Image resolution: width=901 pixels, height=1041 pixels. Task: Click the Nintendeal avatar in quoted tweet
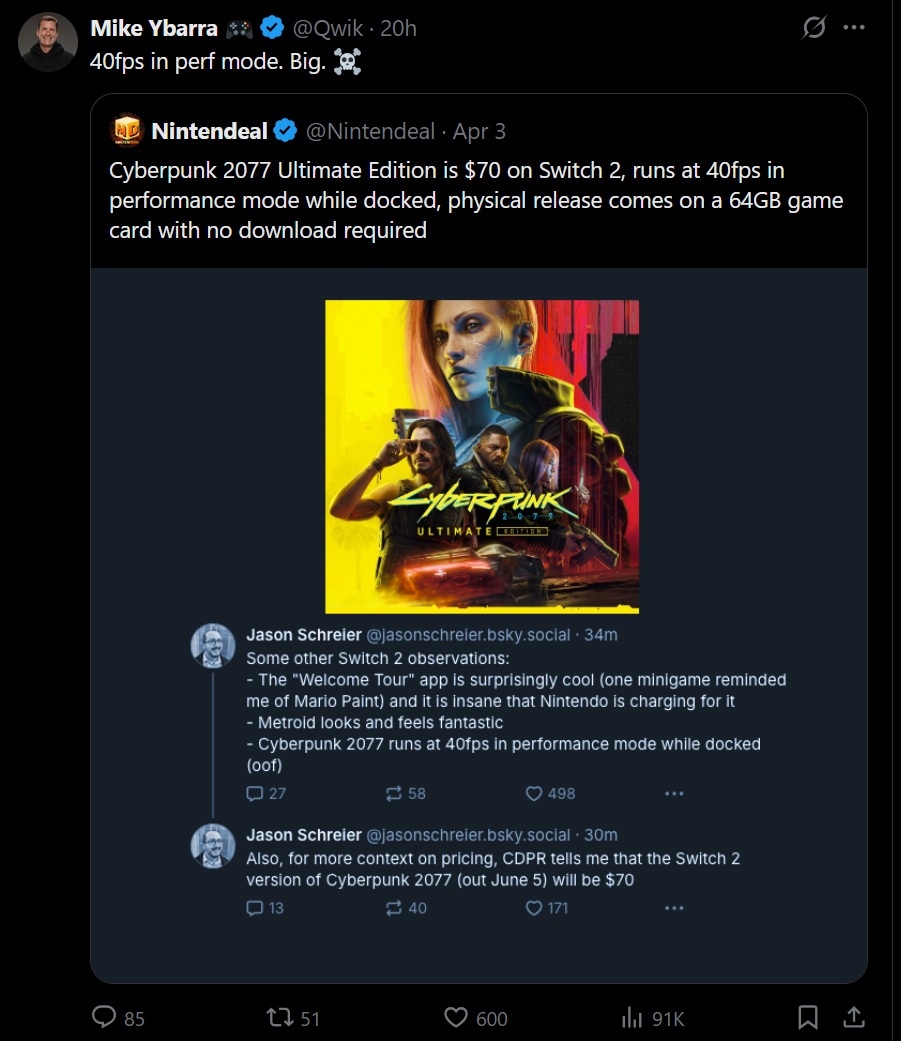click(x=127, y=131)
